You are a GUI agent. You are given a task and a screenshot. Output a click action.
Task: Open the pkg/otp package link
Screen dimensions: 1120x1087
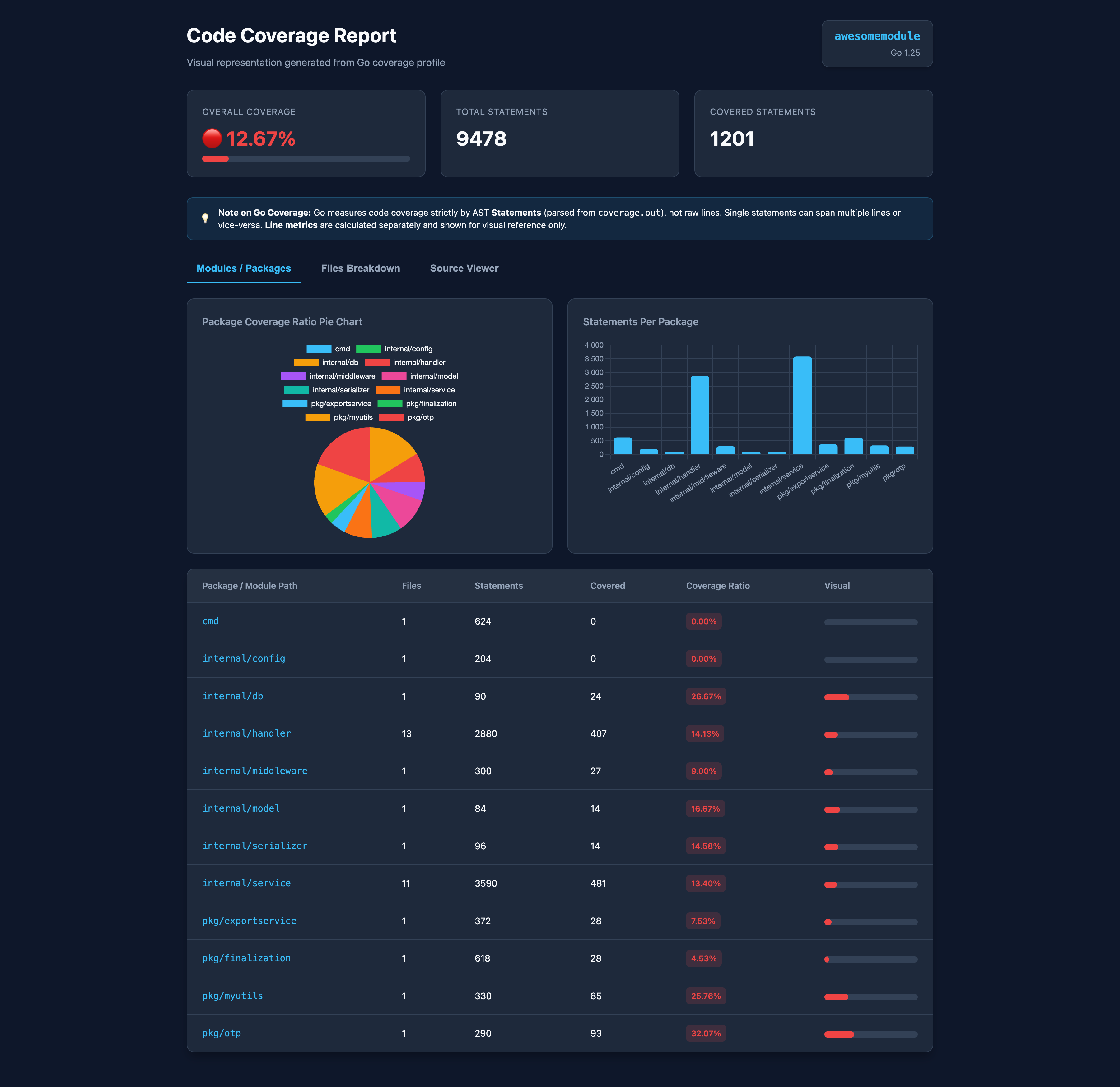[222, 1033]
